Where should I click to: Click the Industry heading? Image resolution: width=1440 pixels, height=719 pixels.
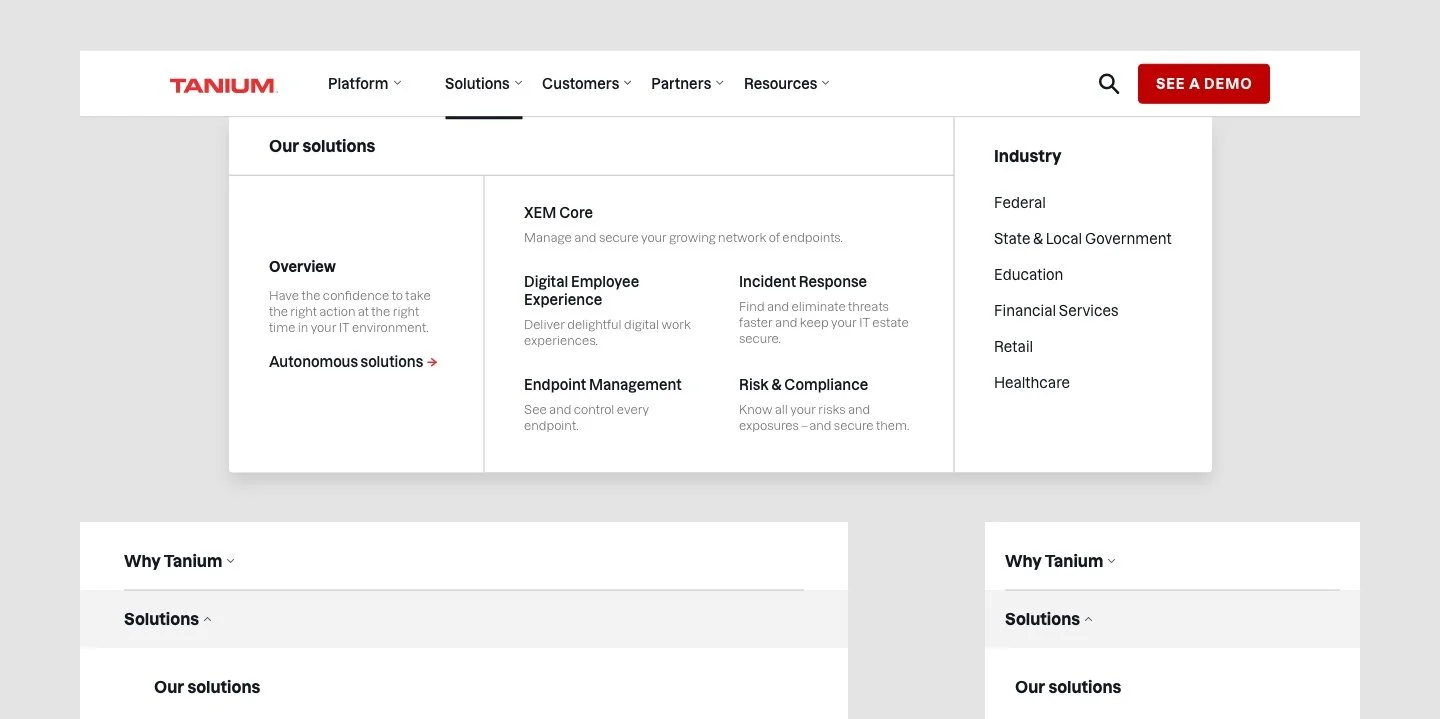[x=1027, y=156]
